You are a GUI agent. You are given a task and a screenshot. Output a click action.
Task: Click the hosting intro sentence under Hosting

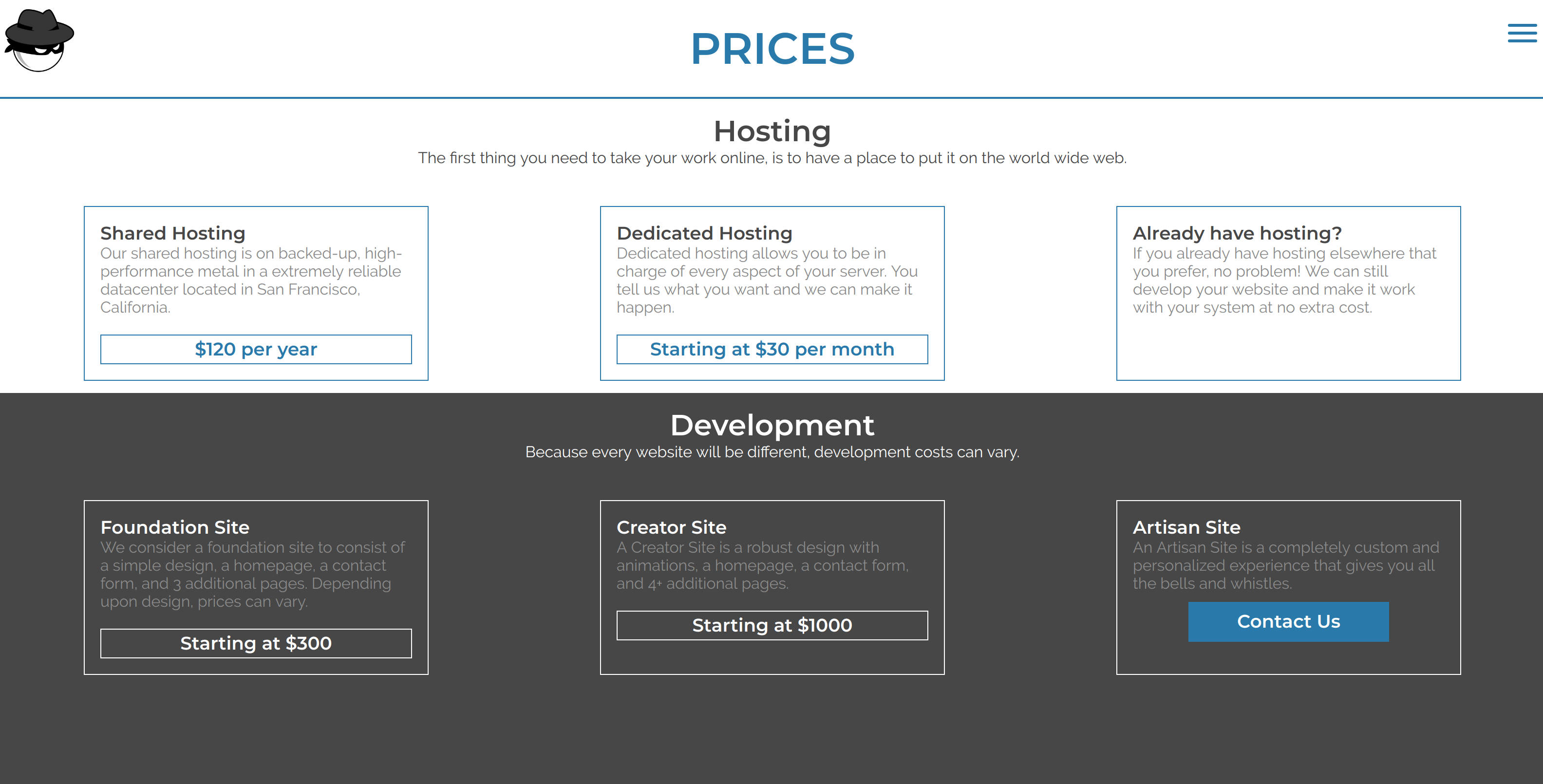coord(771,158)
